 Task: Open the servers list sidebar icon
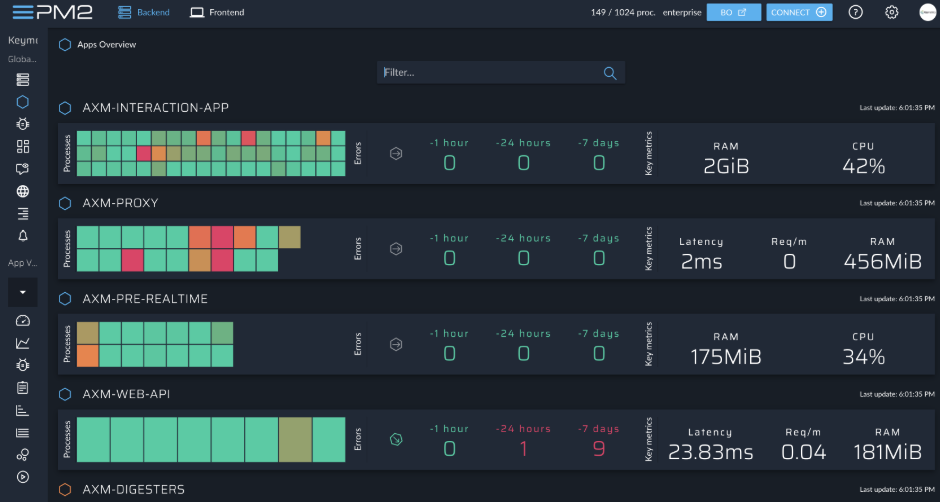pyautogui.click(x=23, y=79)
